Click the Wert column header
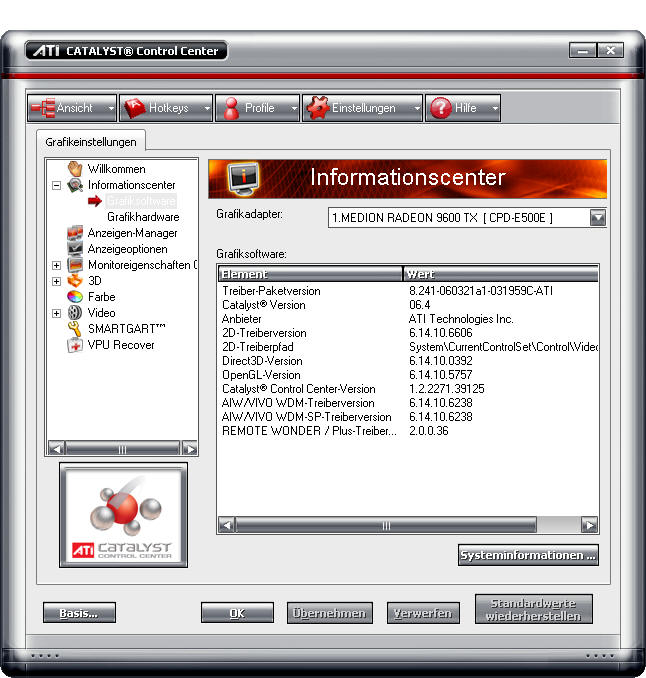Screen dimensions: 646x678 (501, 274)
